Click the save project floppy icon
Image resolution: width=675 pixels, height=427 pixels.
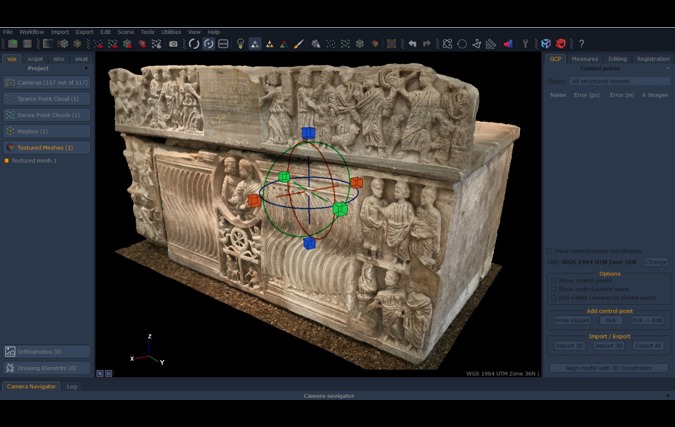[27, 44]
